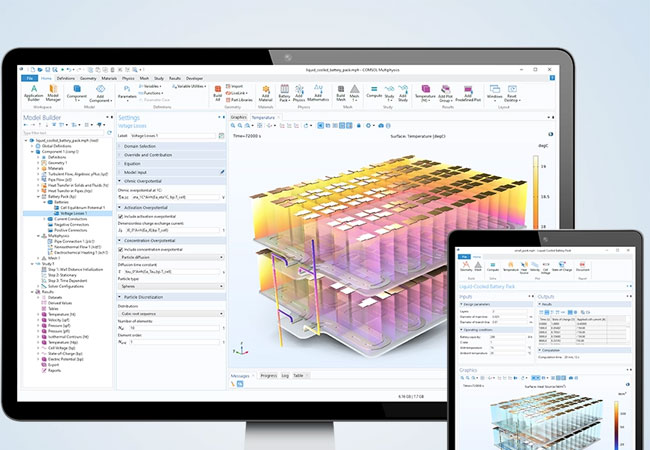This screenshot has width=650, height=450.
Task: Switch to the Geometry ribbon tab
Action: (88, 78)
